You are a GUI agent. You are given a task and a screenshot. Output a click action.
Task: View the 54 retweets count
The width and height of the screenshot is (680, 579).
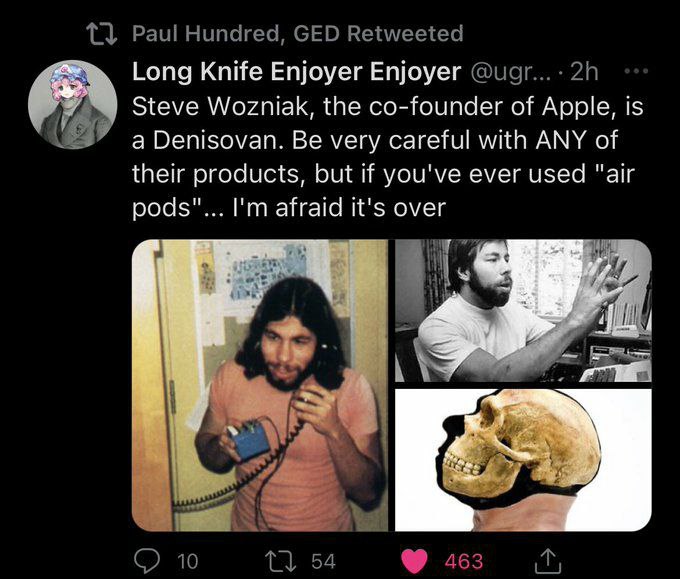point(323,561)
